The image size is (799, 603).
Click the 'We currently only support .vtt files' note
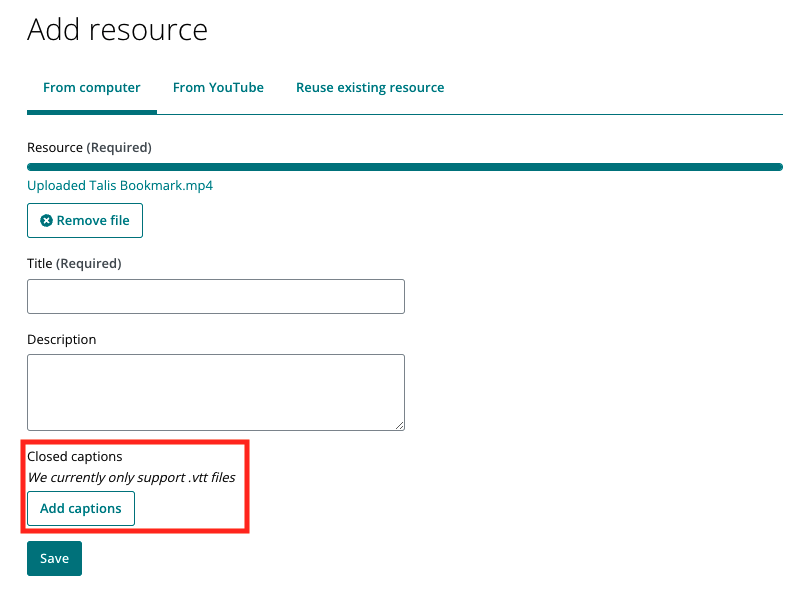tap(131, 478)
